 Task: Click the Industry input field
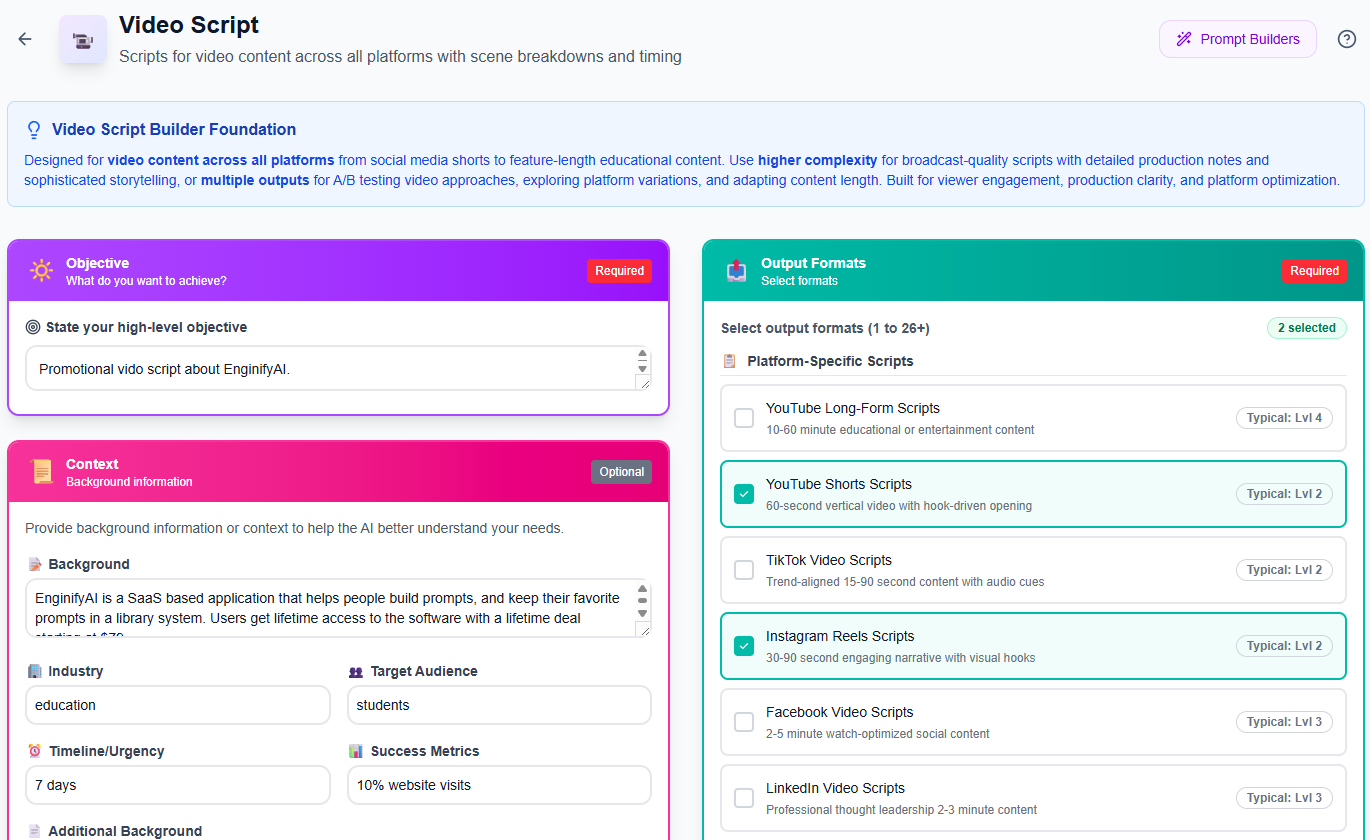(178, 705)
